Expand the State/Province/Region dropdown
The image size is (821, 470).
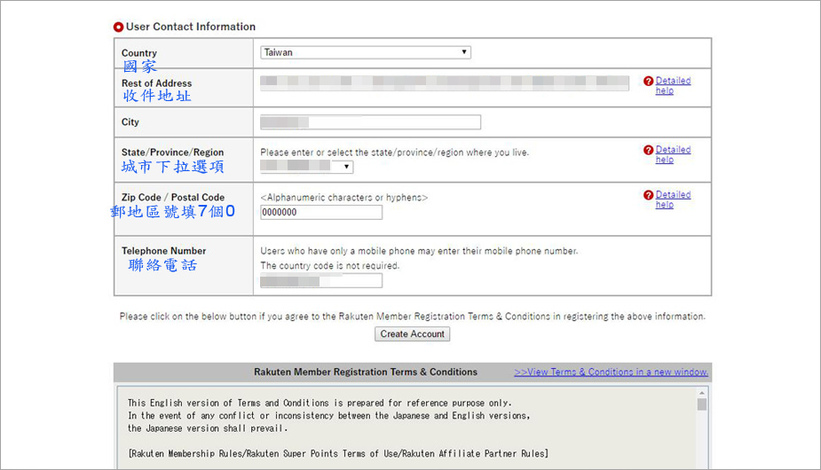pos(306,167)
